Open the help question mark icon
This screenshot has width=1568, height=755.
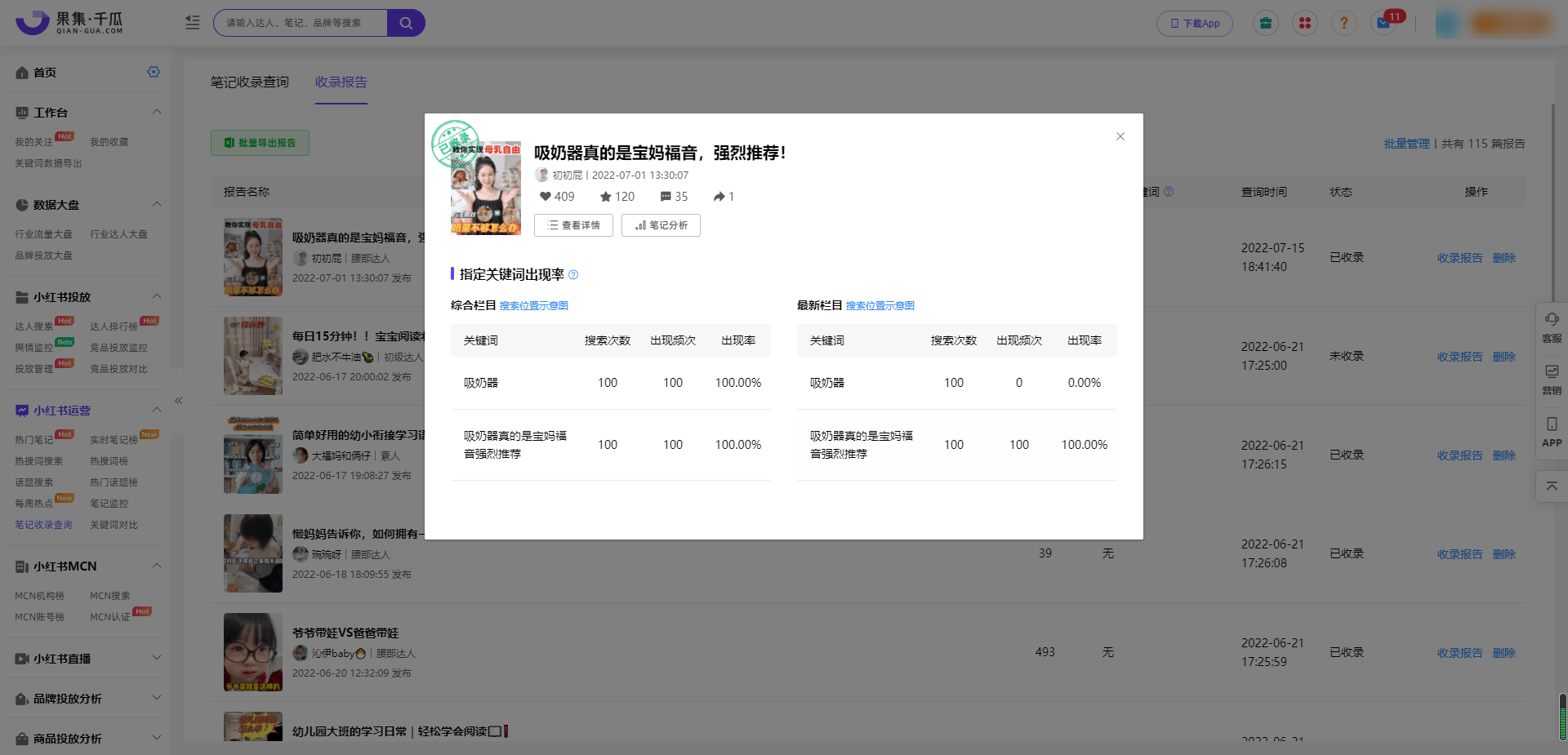1344,23
